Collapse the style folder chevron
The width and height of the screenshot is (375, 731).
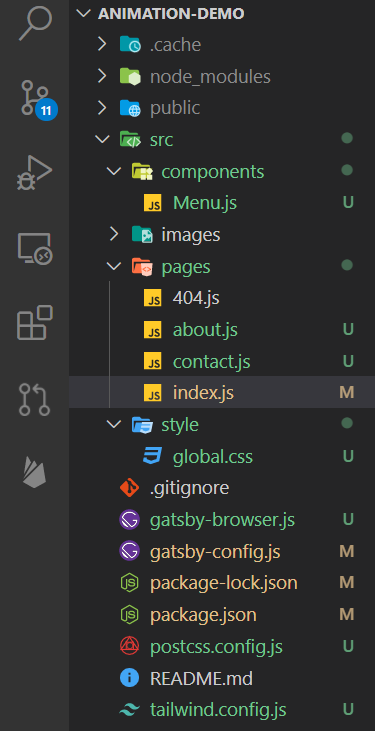pyautogui.click(x=113, y=424)
